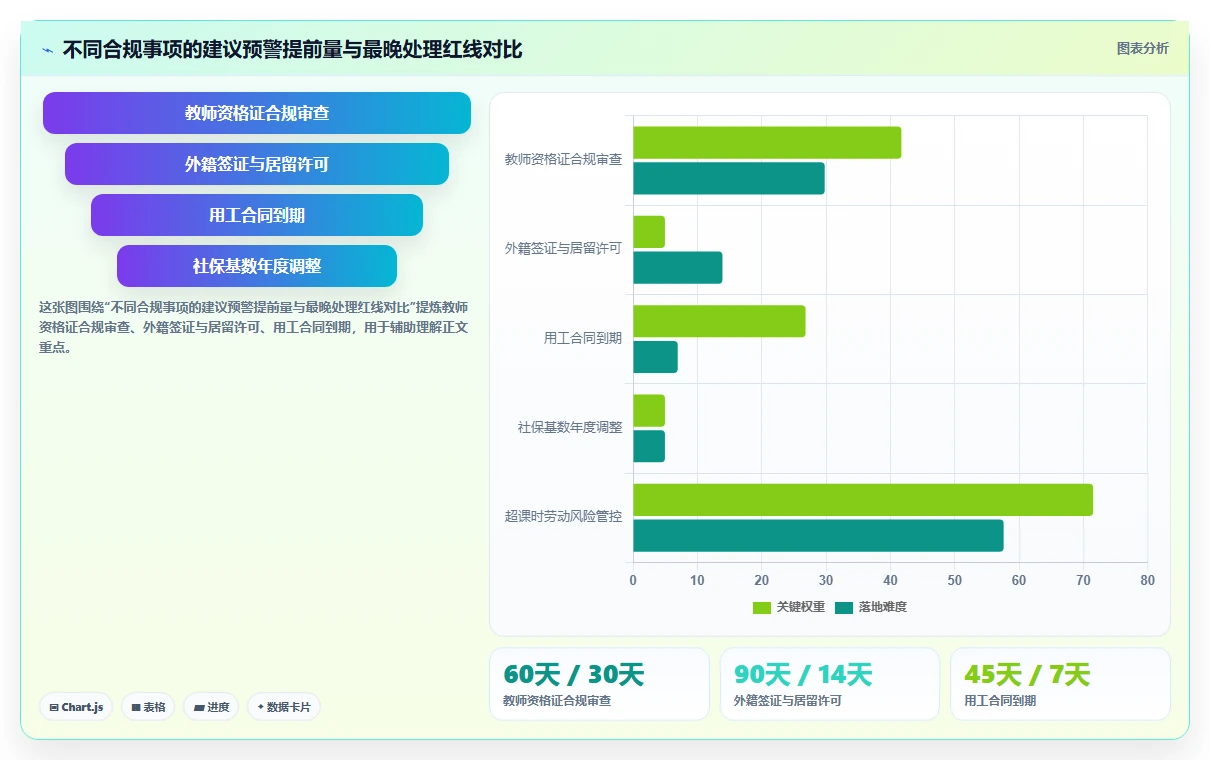Select the 用工合同到期 funnel bar
Viewport: 1210px width, 760px height.
[x=257, y=215]
